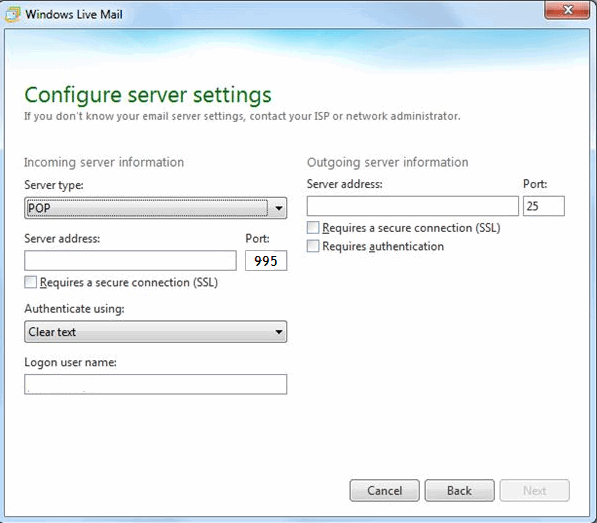Click incoming SSL secure connection label text
Viewport: 597px width, 523px height.
(129, 282)
